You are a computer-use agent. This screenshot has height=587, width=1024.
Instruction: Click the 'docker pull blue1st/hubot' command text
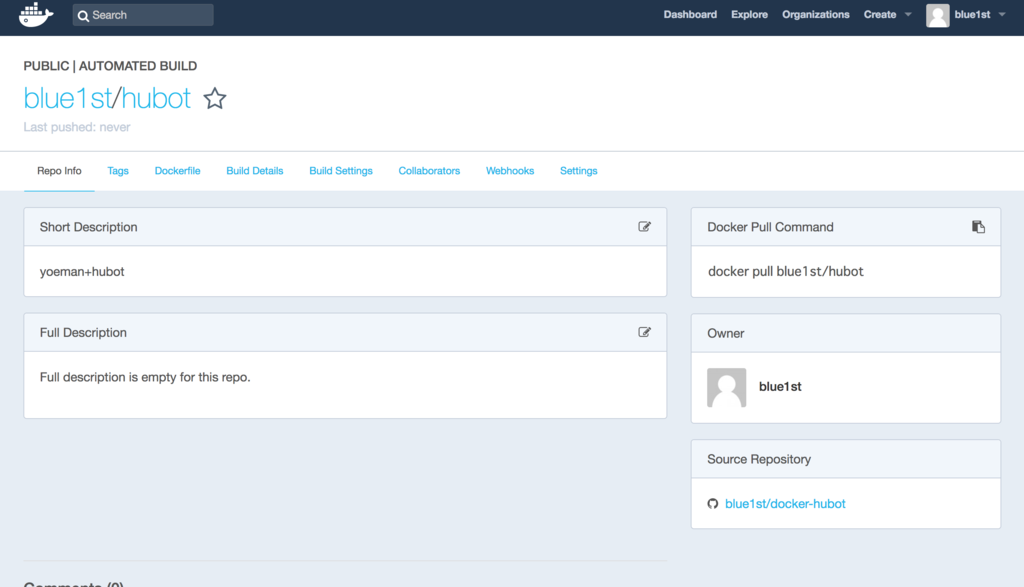click(x=786, y=271)
